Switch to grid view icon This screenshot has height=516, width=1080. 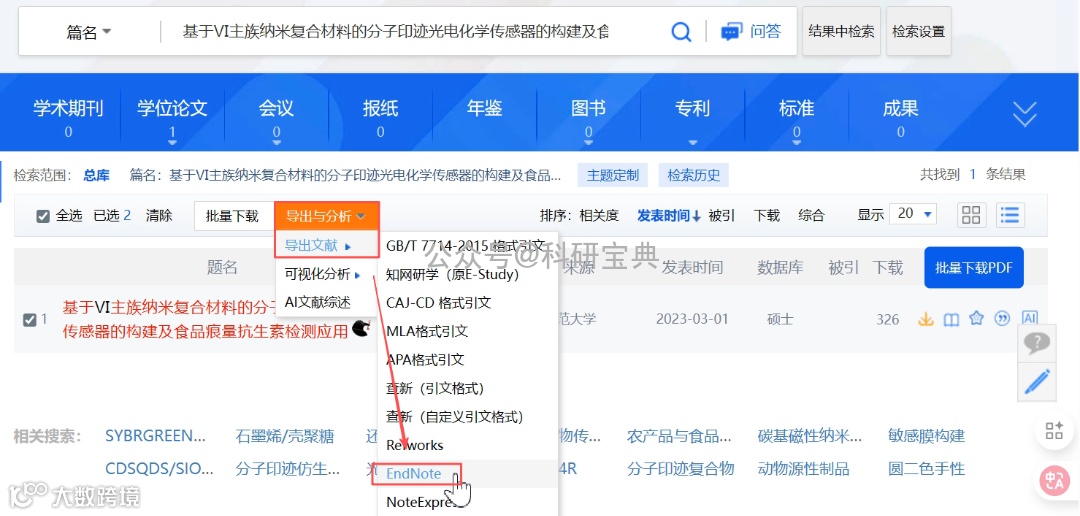pyautogui.click(x=971, y=215)
